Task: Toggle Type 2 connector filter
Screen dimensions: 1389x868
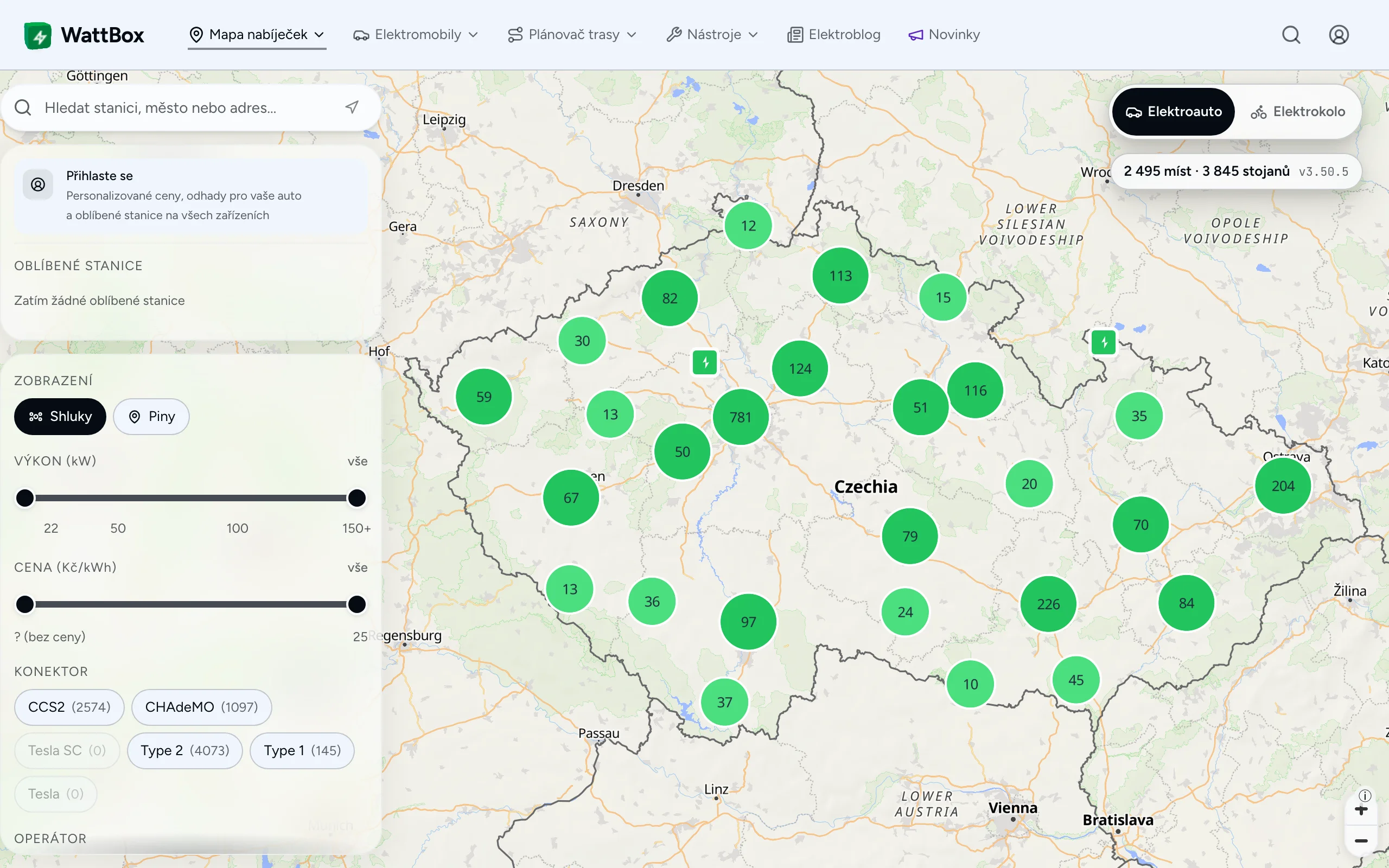Action: [185, 750]
